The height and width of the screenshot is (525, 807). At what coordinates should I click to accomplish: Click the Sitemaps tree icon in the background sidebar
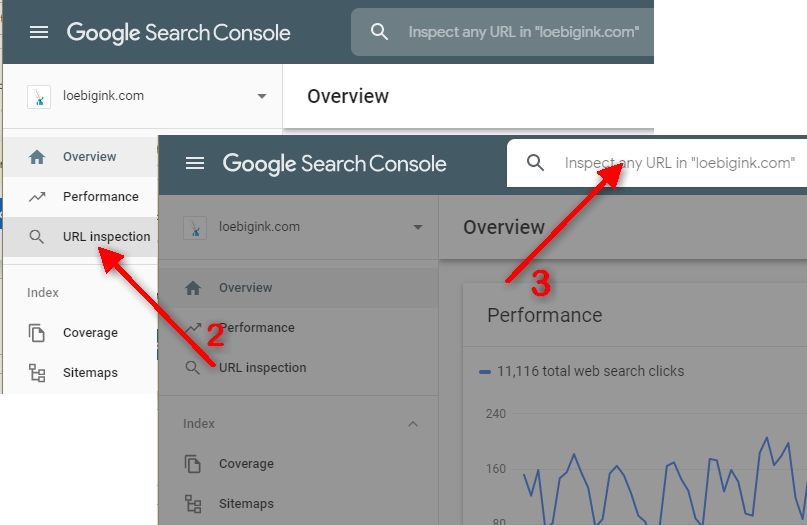[37, 373]
